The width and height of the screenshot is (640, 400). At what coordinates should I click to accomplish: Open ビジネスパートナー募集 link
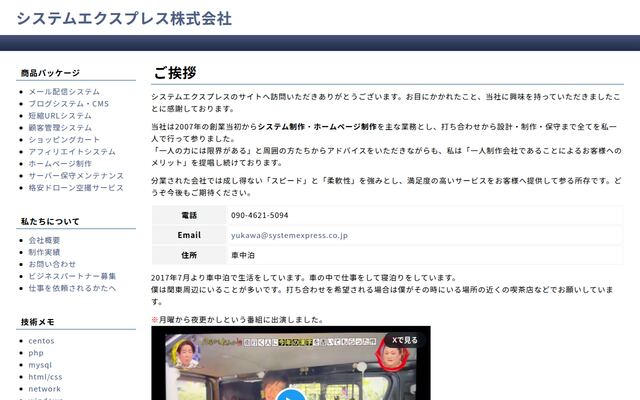[72, 276]
